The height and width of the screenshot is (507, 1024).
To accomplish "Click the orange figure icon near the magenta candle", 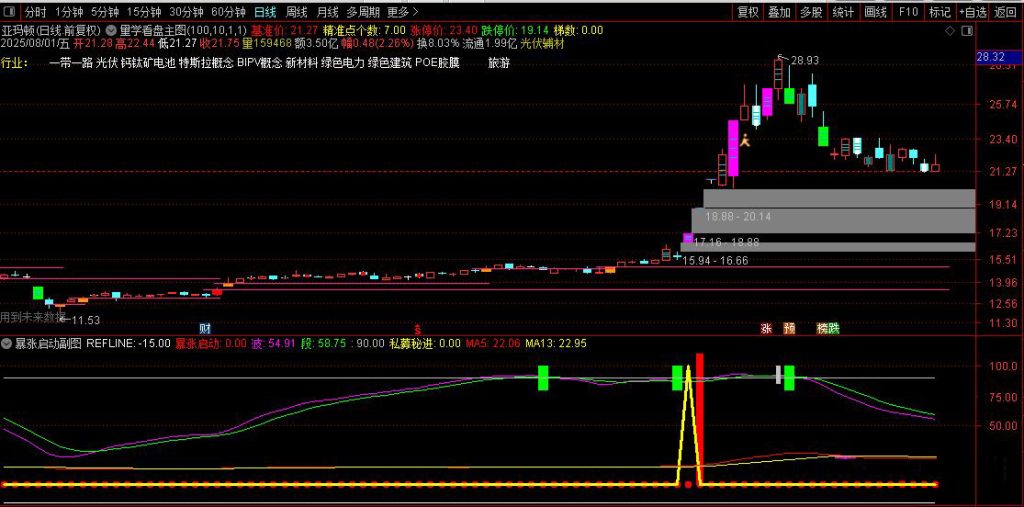I will click(x=744, y=141).
